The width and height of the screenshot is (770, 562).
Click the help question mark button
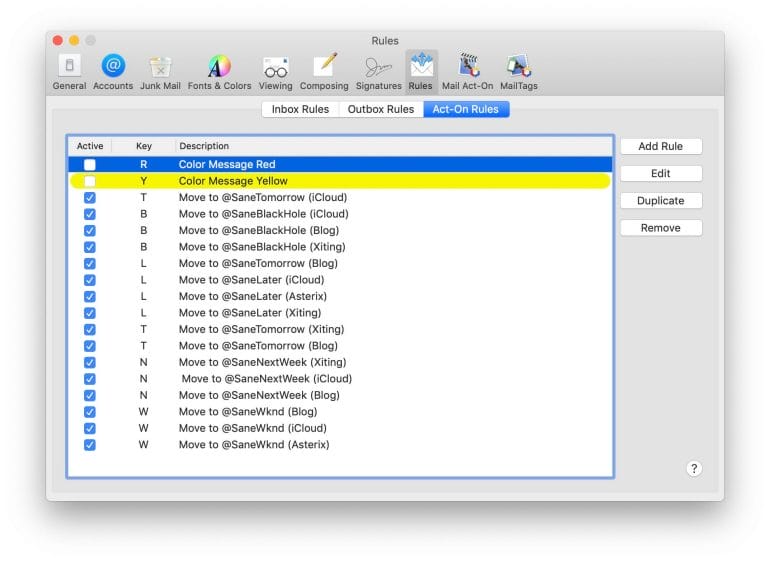point(694,468)
